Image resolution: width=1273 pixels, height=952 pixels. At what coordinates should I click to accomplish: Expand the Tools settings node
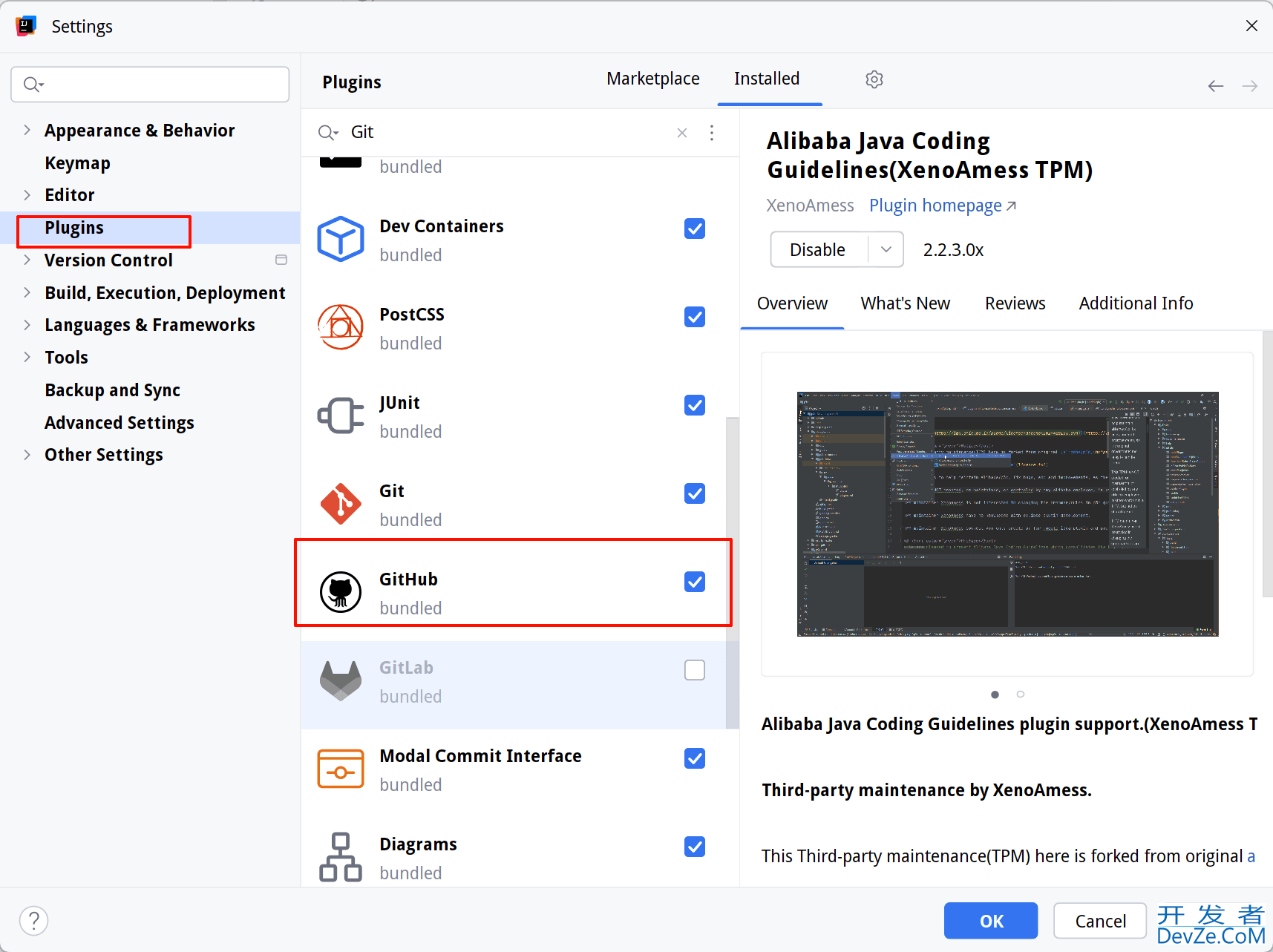(x=27, y=357)
